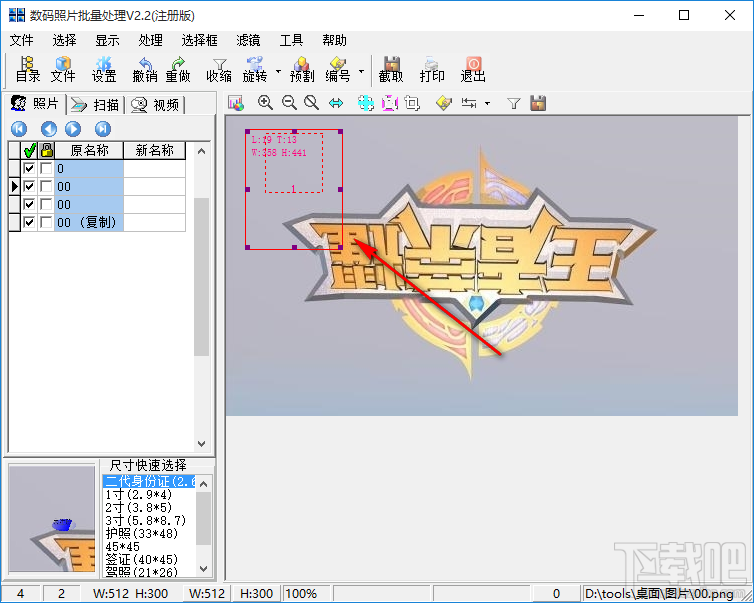Open dropdown arrow beside swap arrows icon

tap(487, 103)
